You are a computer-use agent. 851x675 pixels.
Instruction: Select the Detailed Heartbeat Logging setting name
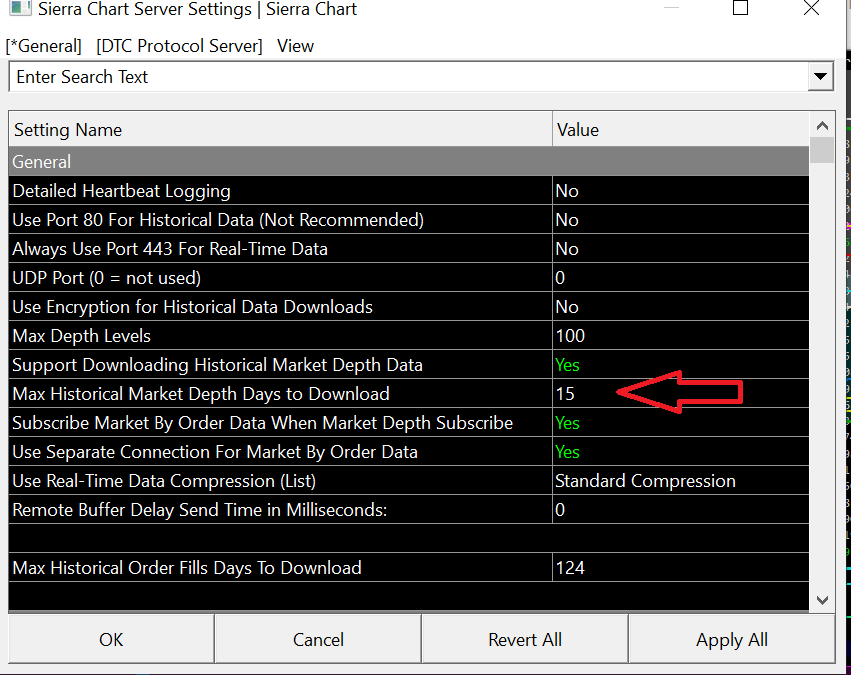[x=281, y=190]
